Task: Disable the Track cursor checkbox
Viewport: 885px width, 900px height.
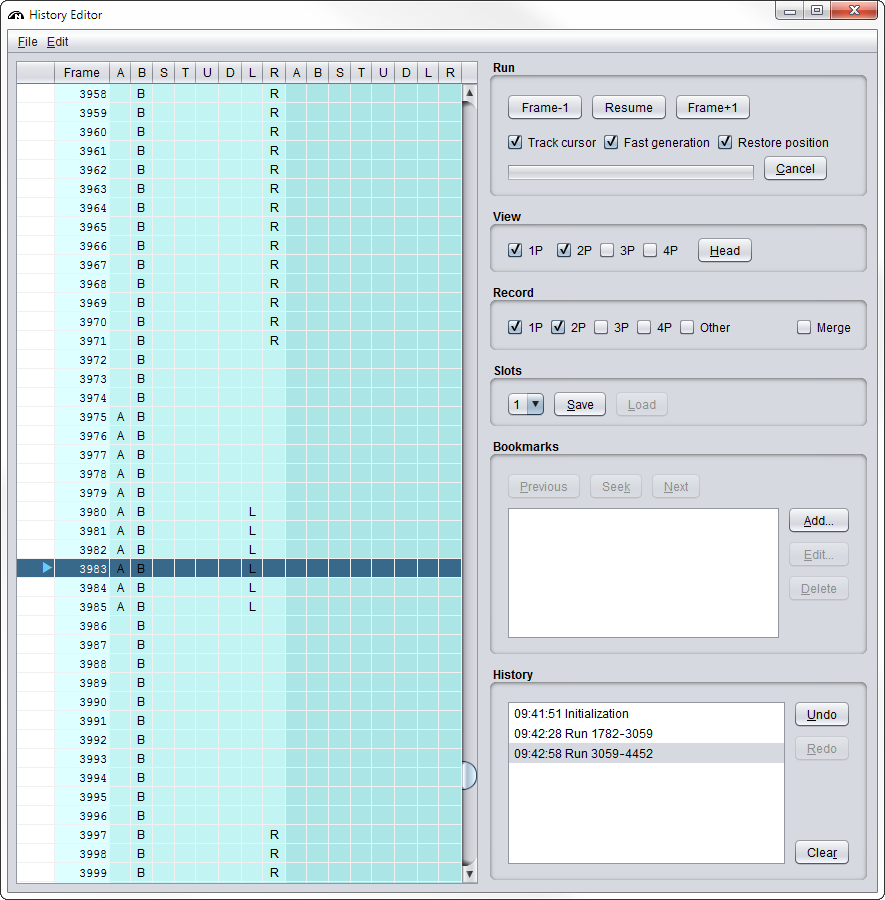Action: pos(516,142)
